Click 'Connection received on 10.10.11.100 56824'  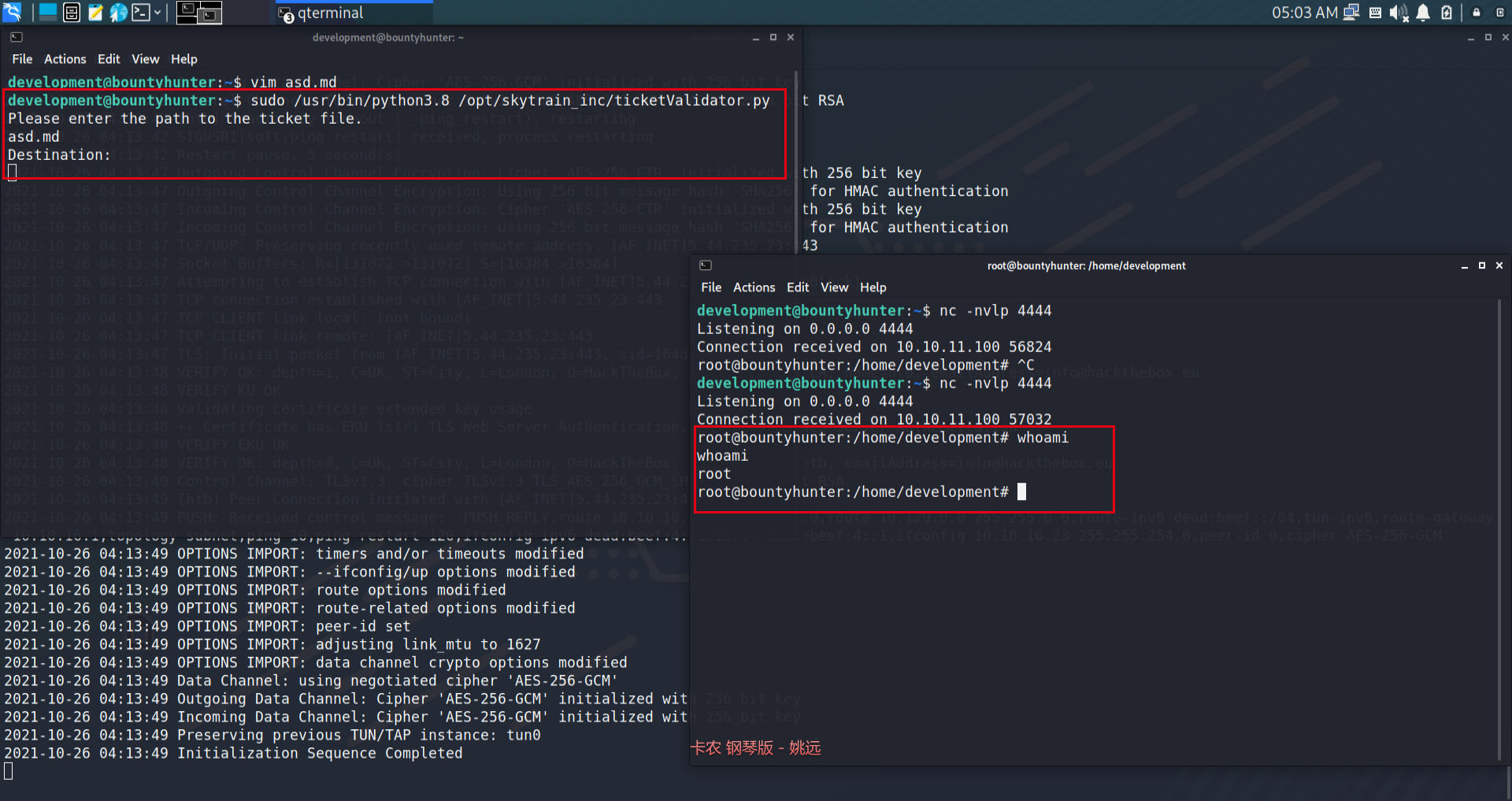click(x=874, y=347)
